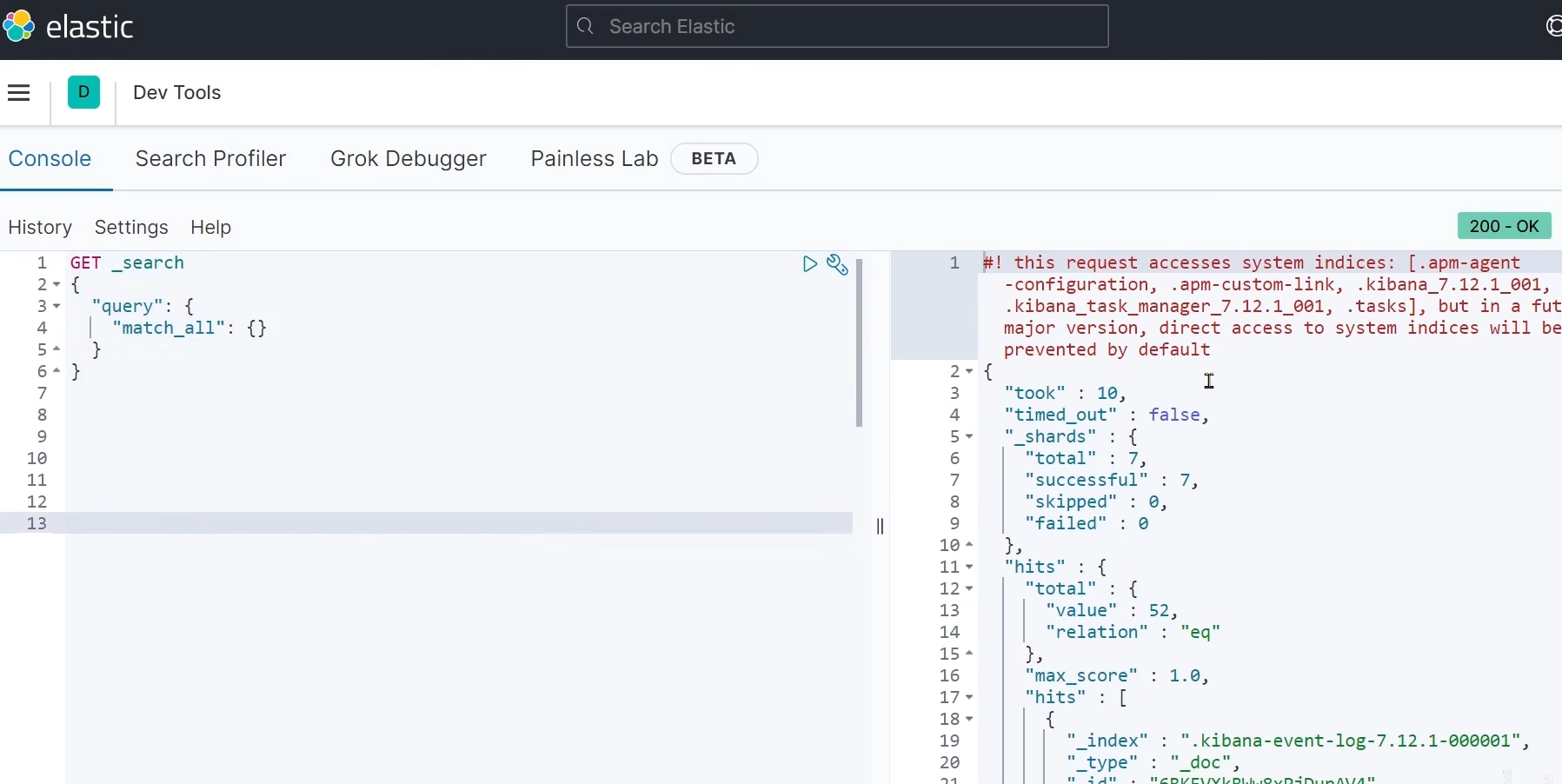
Task: Click the "_index" kibana-event-log value
Action: coord(1351,741)
